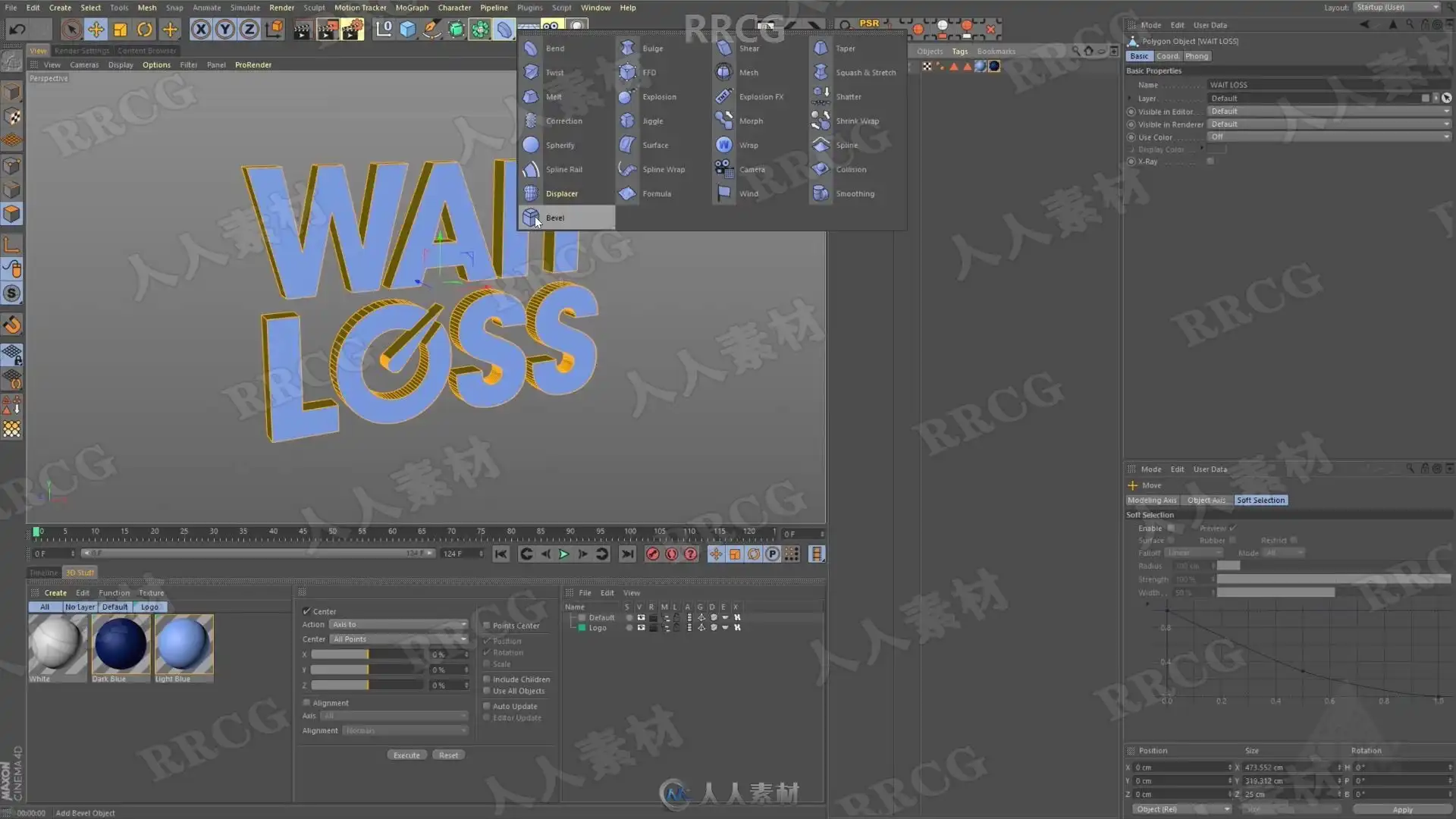Enable the Include Children checkbox

pyautogui.click(x=487, y=679)
